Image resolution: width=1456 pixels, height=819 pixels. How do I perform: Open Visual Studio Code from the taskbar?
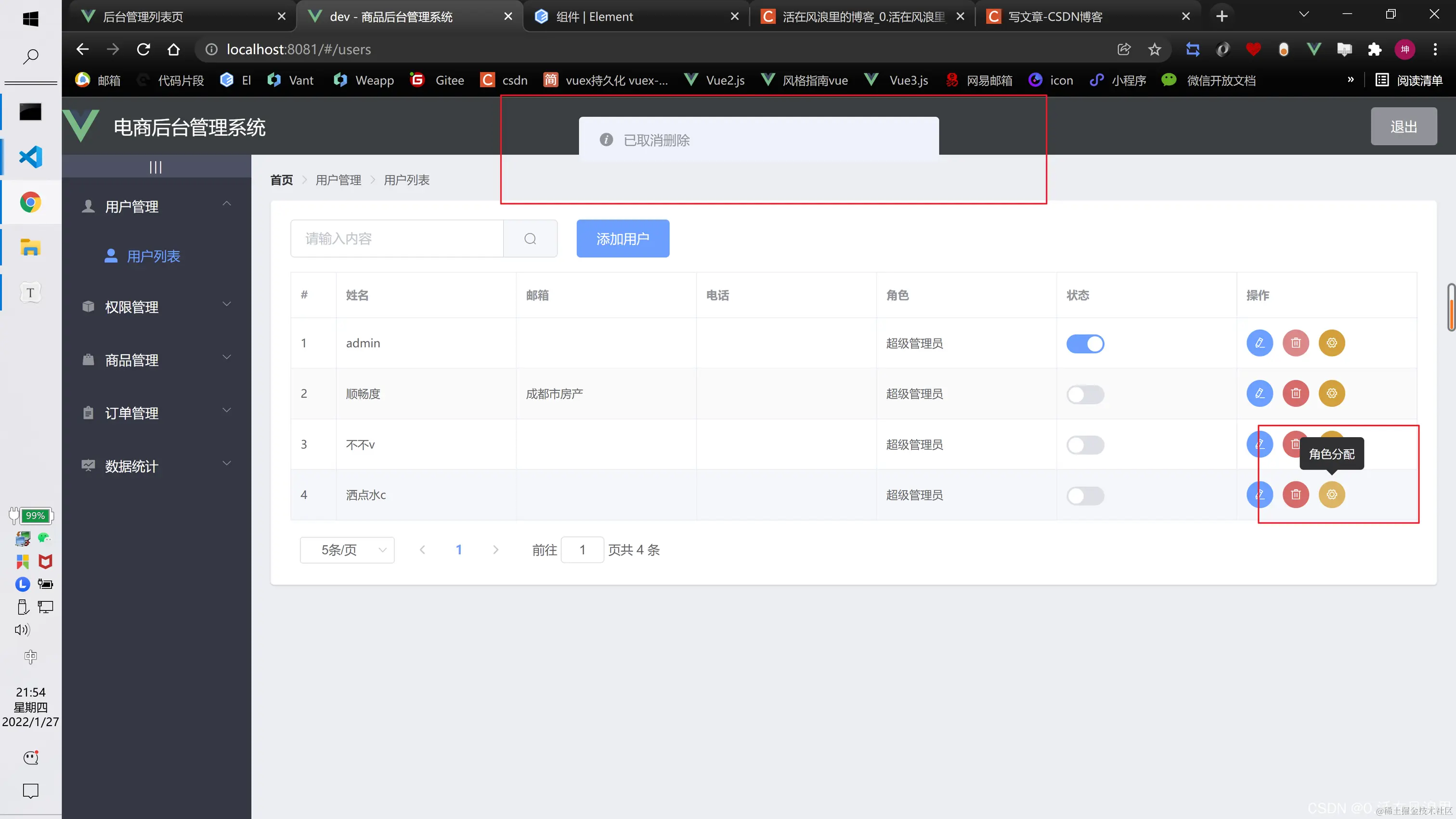point(30,157)
